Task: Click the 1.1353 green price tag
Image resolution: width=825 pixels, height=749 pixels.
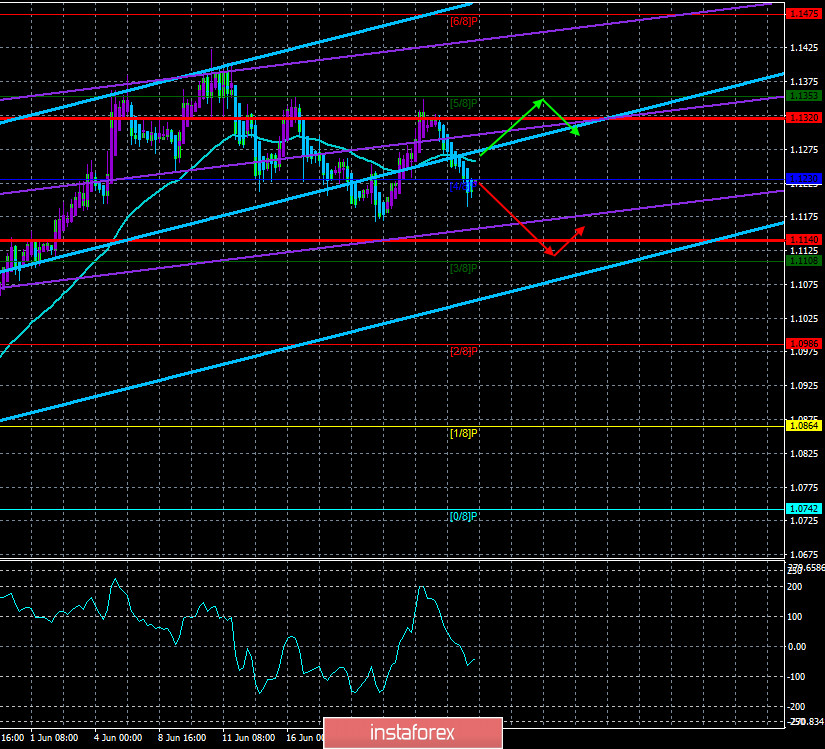Action: (803, 97)
